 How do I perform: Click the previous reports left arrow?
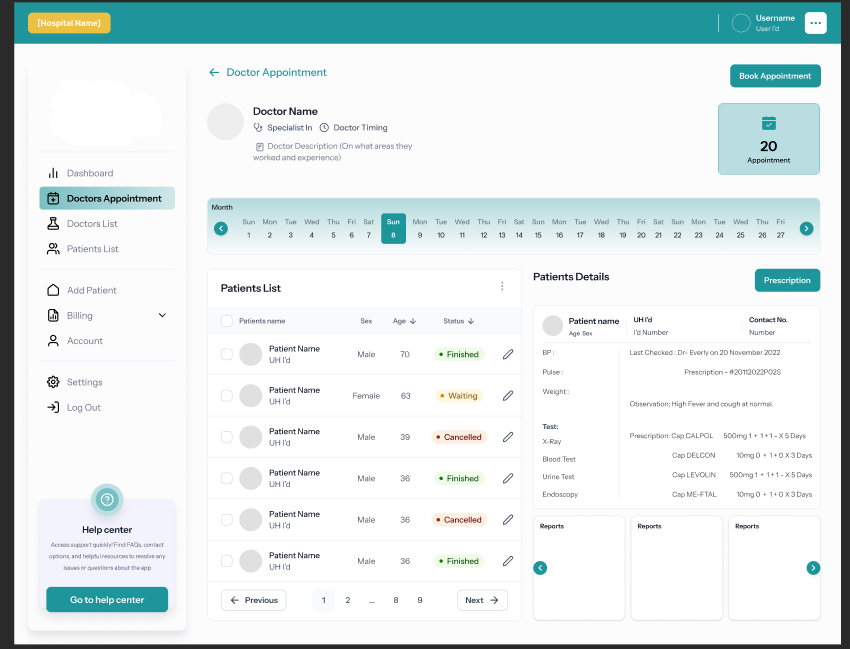point(540,568)
